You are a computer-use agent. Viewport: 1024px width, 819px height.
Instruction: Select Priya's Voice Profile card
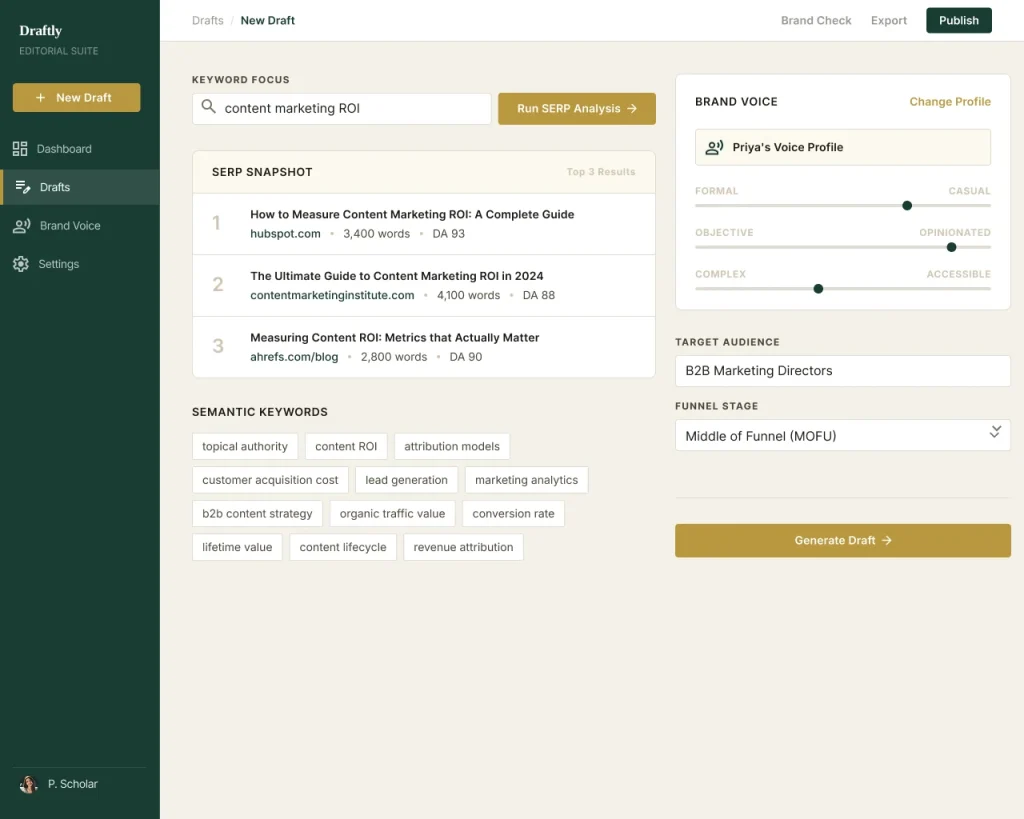tap(842, 148)
